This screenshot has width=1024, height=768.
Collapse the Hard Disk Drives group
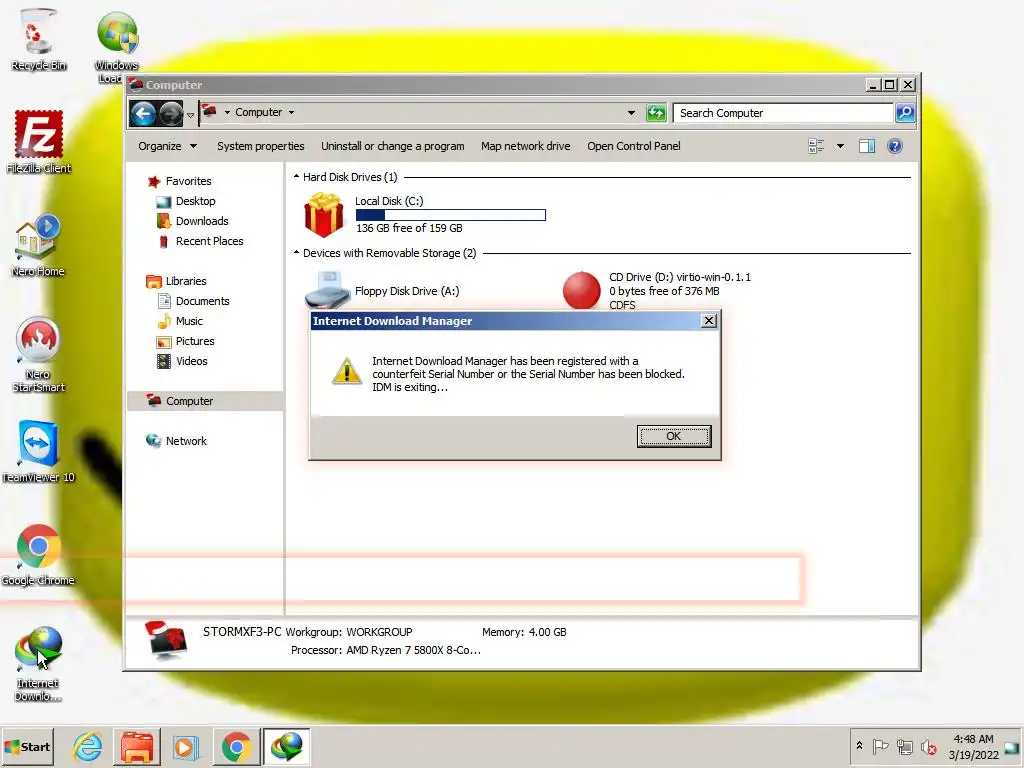point(296,176)
